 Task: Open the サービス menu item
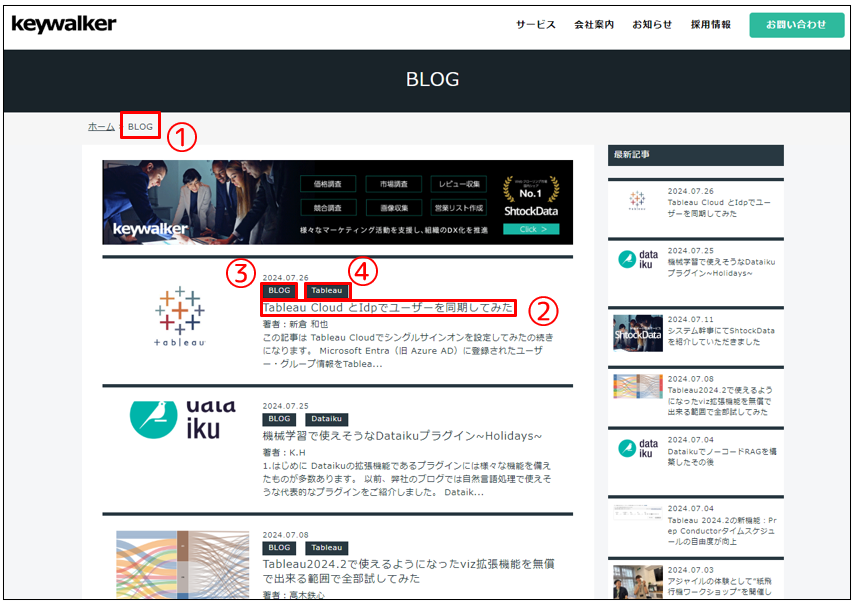tap(535, 25)
